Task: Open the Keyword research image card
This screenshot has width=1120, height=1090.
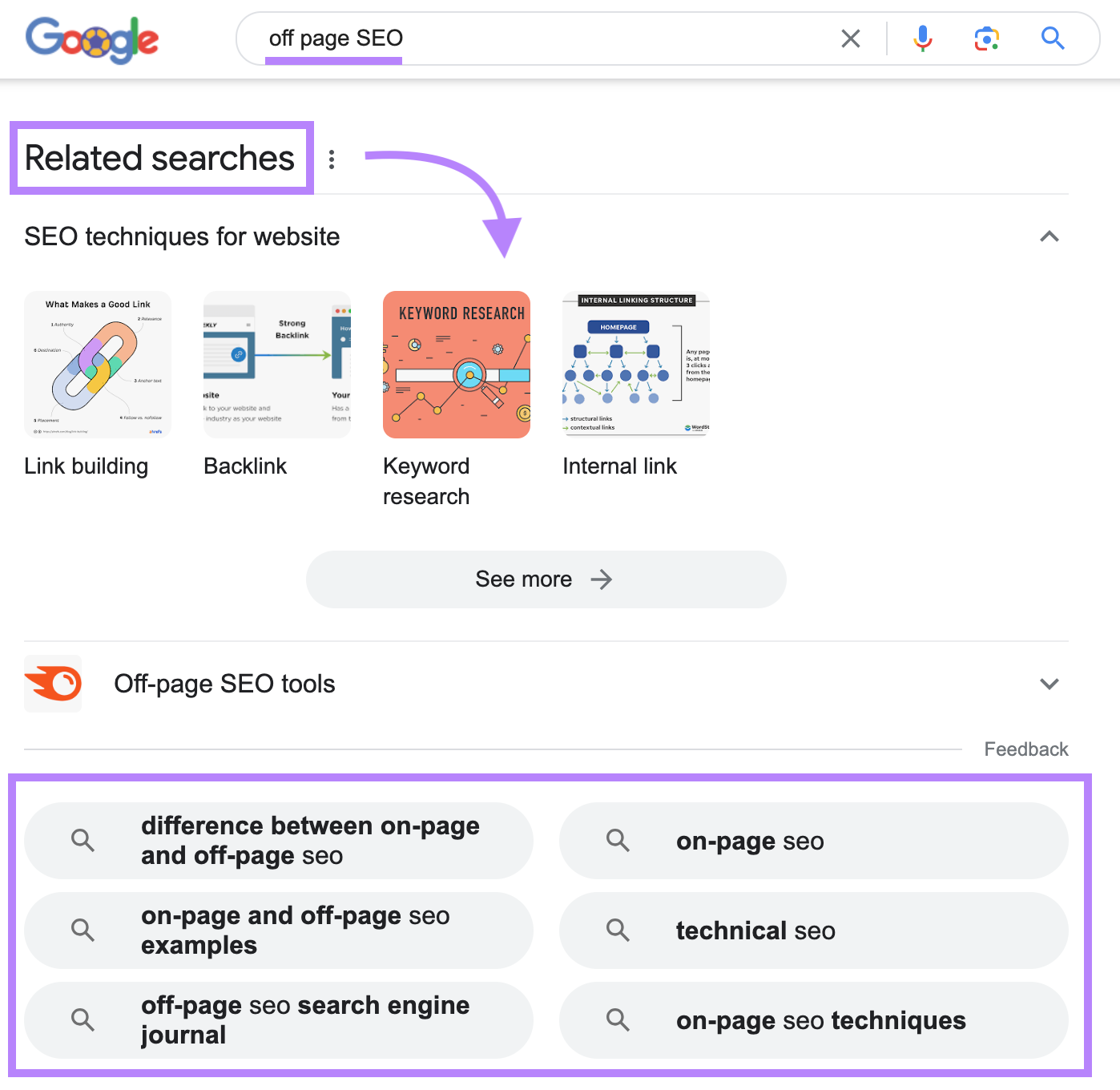Action: point(457,365)
